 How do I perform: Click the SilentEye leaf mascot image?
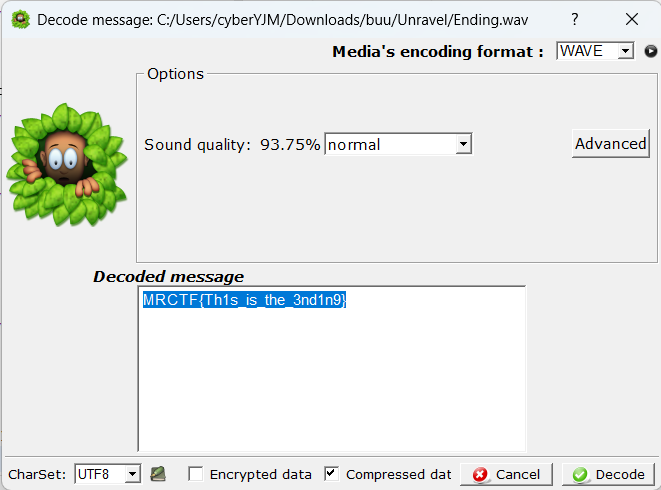click(67, 164)
